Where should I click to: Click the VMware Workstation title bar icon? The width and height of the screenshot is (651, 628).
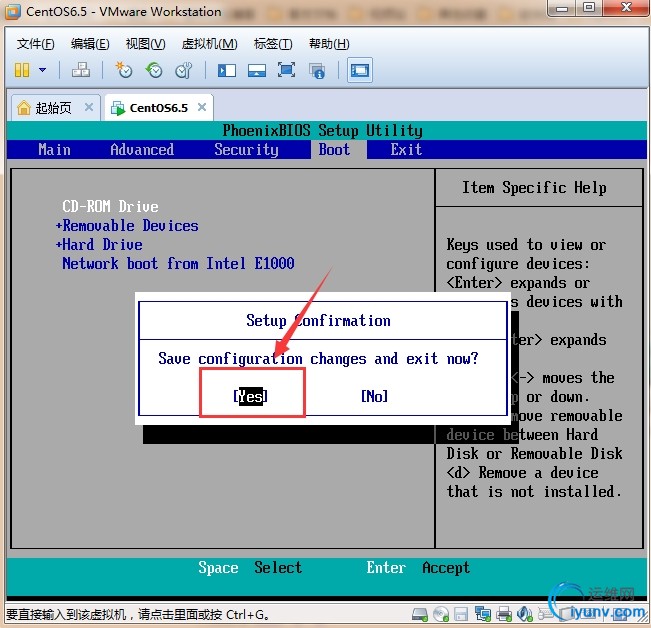12,12
